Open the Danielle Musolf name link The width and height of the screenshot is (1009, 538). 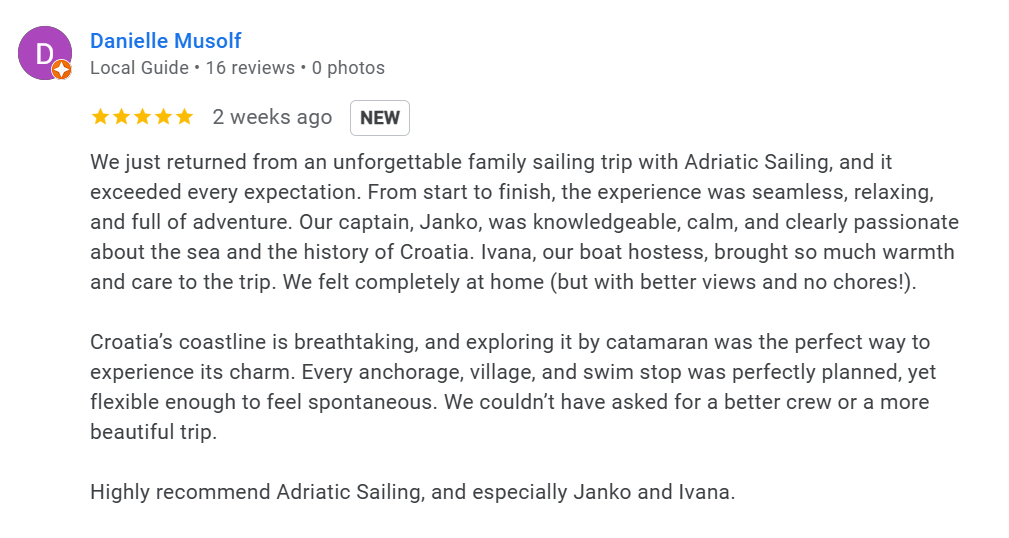[165, 41]
